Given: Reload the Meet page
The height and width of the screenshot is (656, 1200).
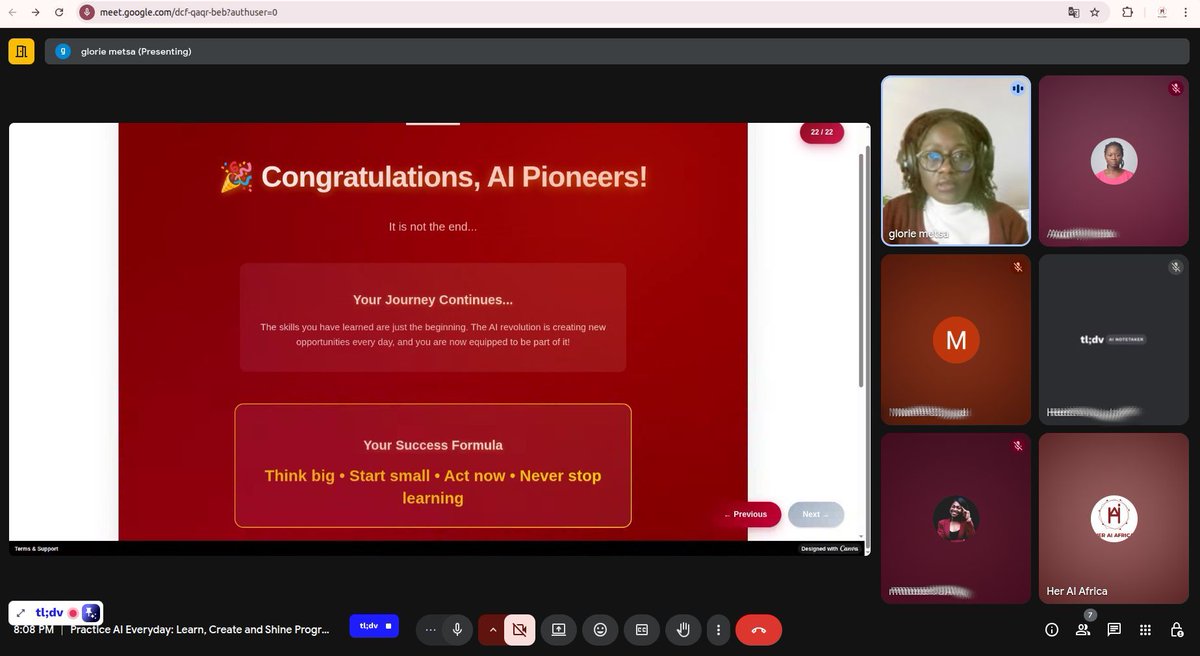Looking at the screenshot, I should tap(59, 12).
